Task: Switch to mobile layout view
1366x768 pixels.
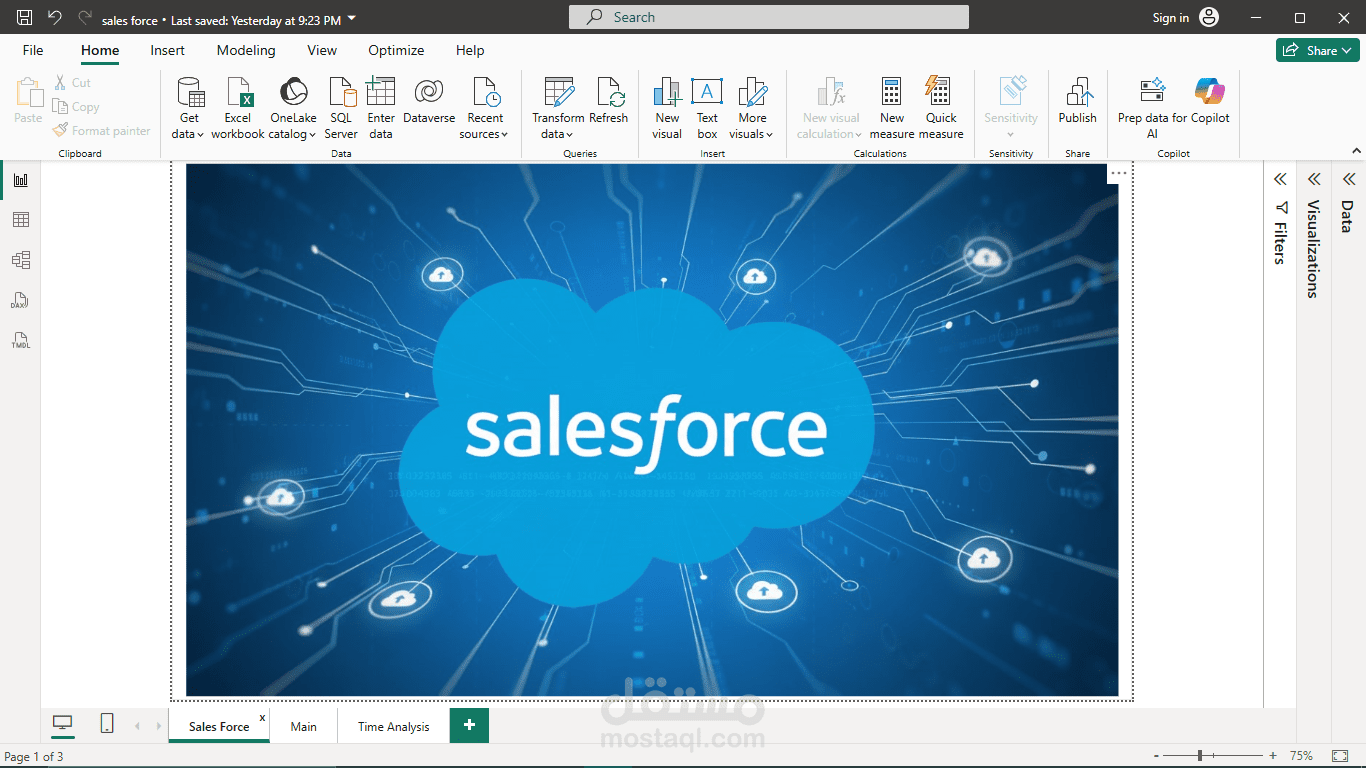Action: coord(107,724)
